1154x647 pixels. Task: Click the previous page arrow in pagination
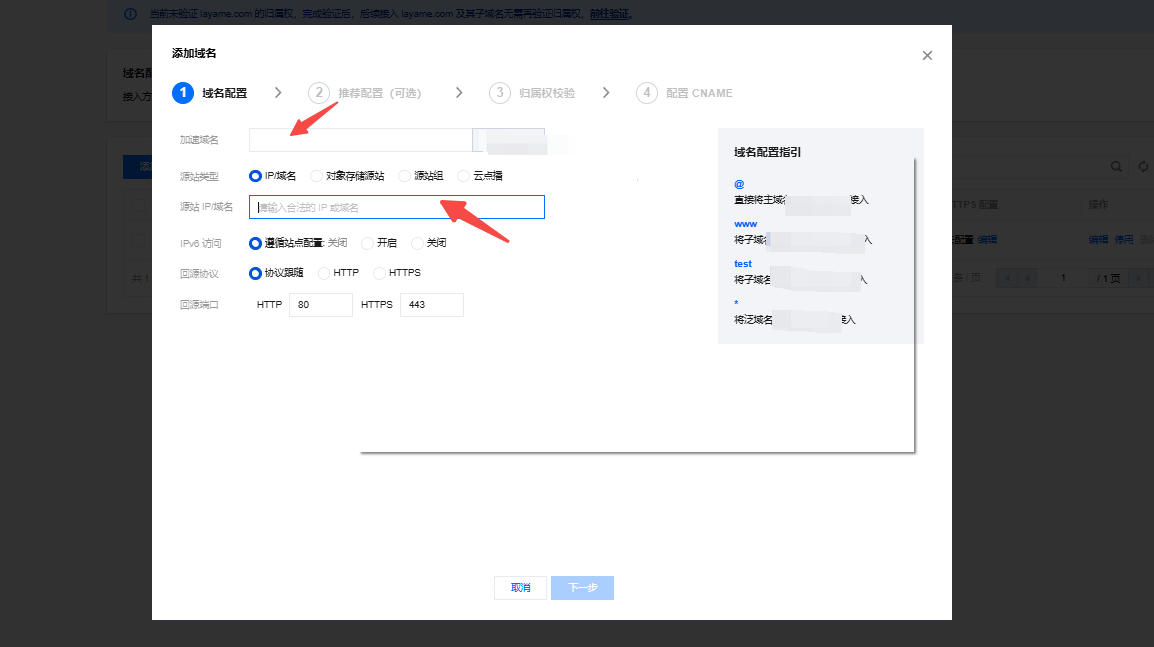pyautogui.click(x=1026, y=277)
